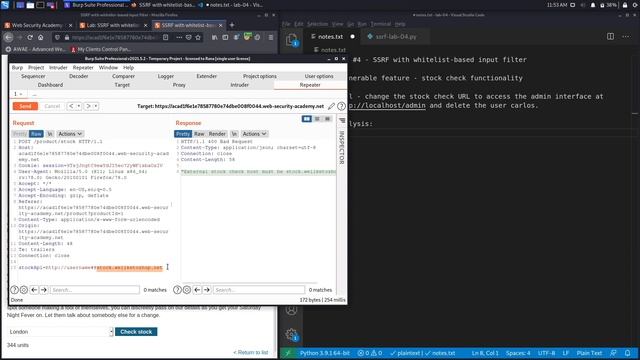Switch to top-bottom layout icon
This screenshot has height=360, width=640.
point(317,119)
